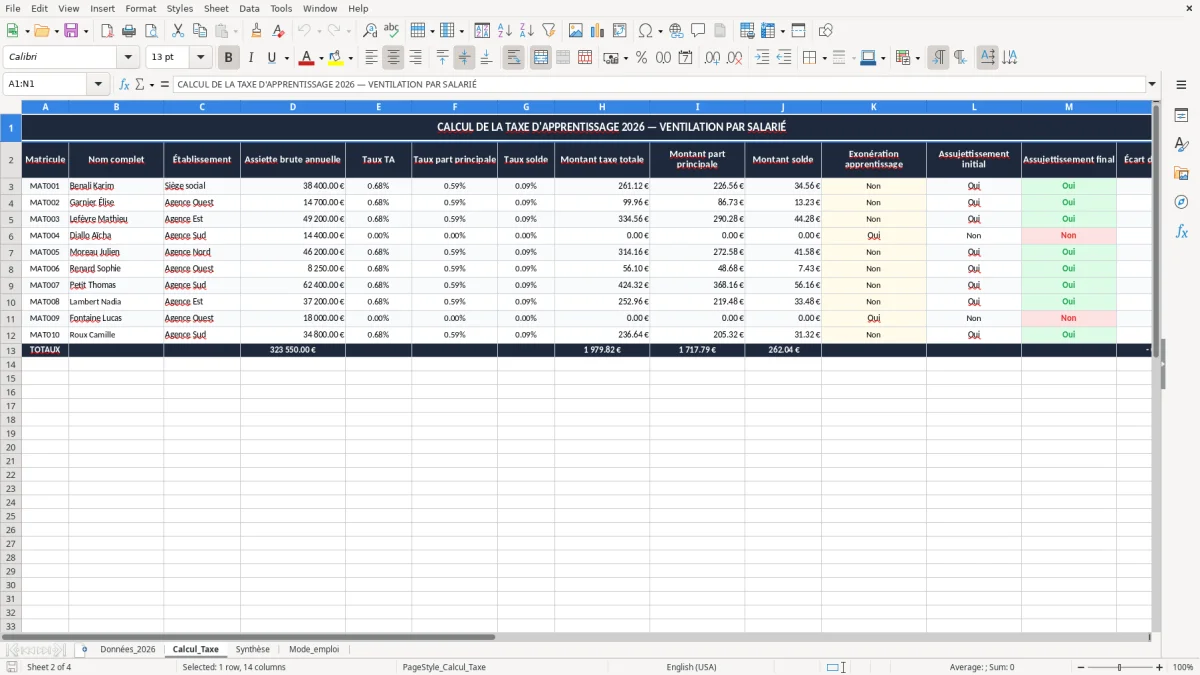This screenshot has width=1200, height=675.
Task: Click the zoom in plus button
Action: tap(1160, 667)
